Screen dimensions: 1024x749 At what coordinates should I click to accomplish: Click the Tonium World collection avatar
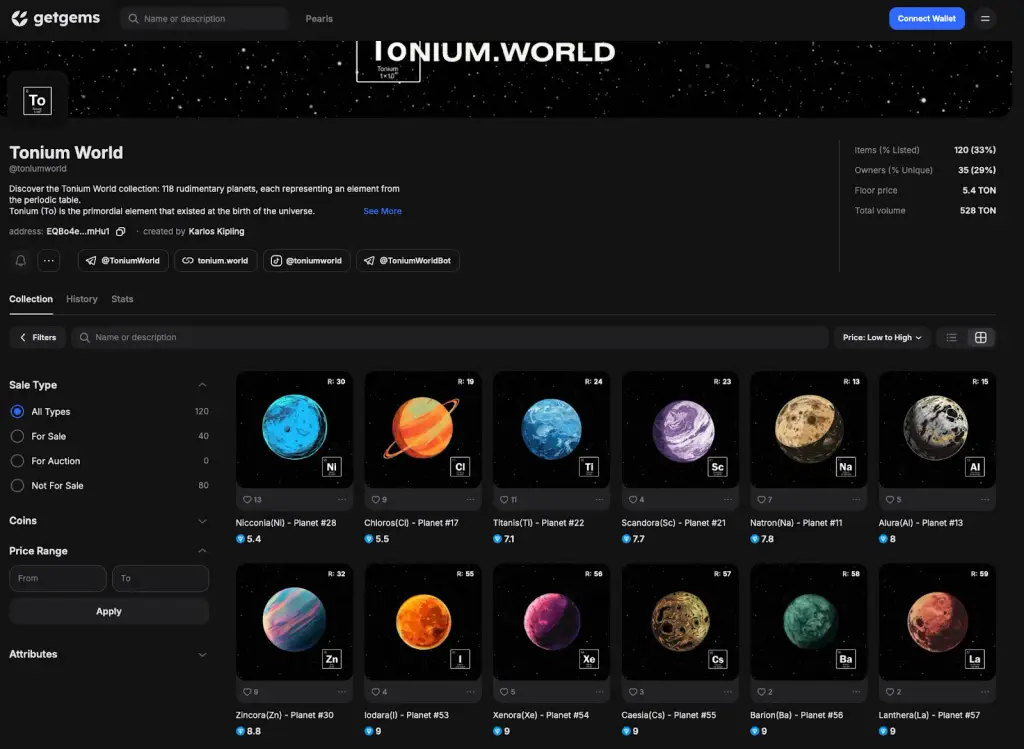click(37, 101)
